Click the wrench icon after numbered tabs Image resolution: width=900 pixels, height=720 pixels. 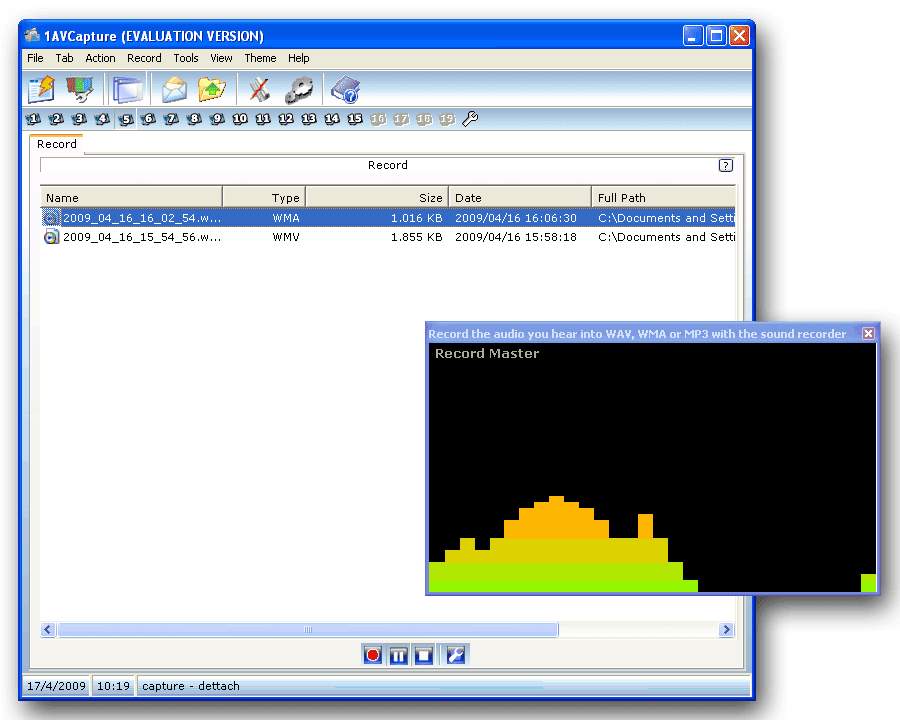click(470, 119)
